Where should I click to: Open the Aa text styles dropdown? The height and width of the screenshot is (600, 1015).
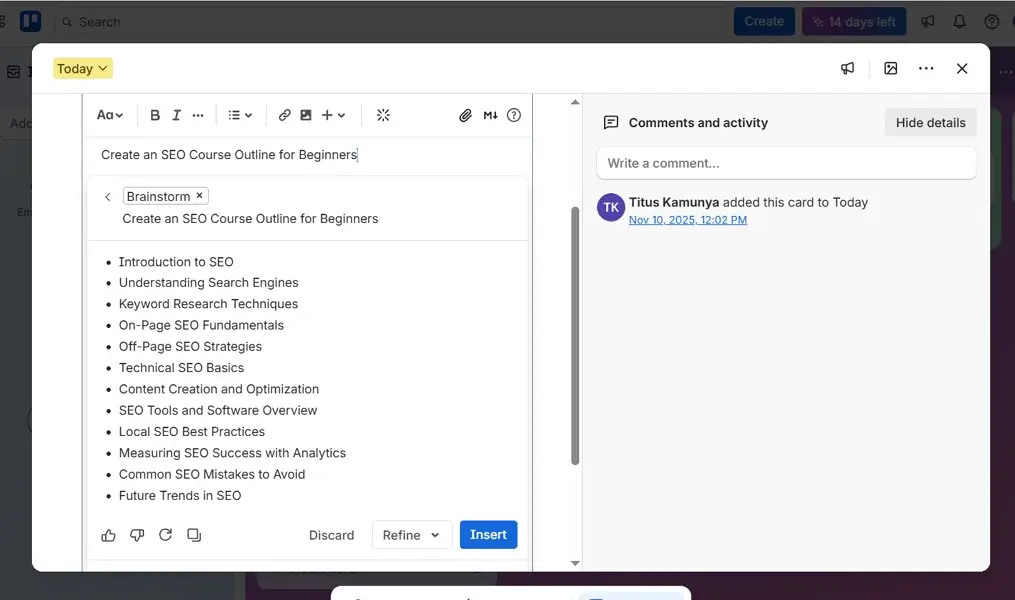109,114
